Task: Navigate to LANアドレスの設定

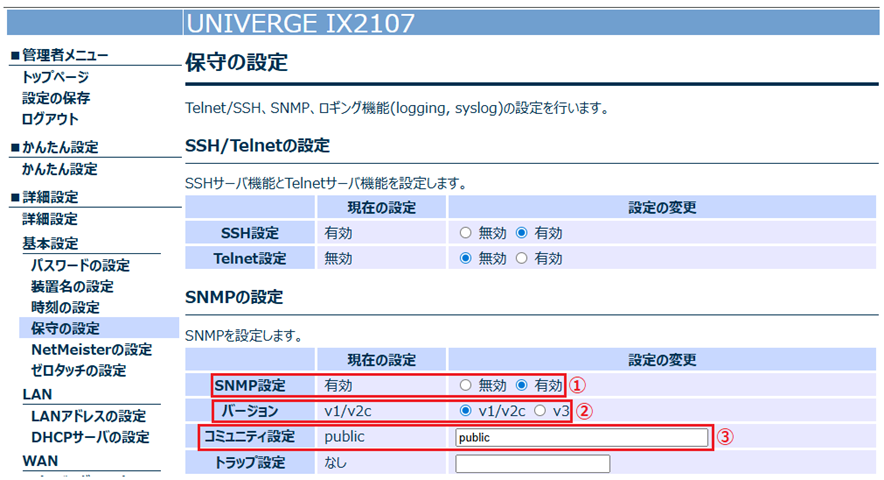Action: [x=88, y=416]
